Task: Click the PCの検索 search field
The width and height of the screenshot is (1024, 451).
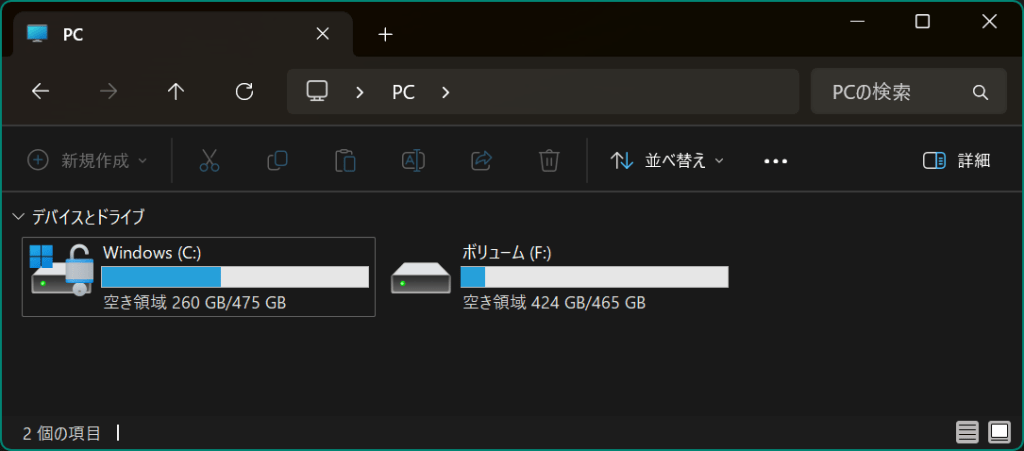Action: point(895,92)
